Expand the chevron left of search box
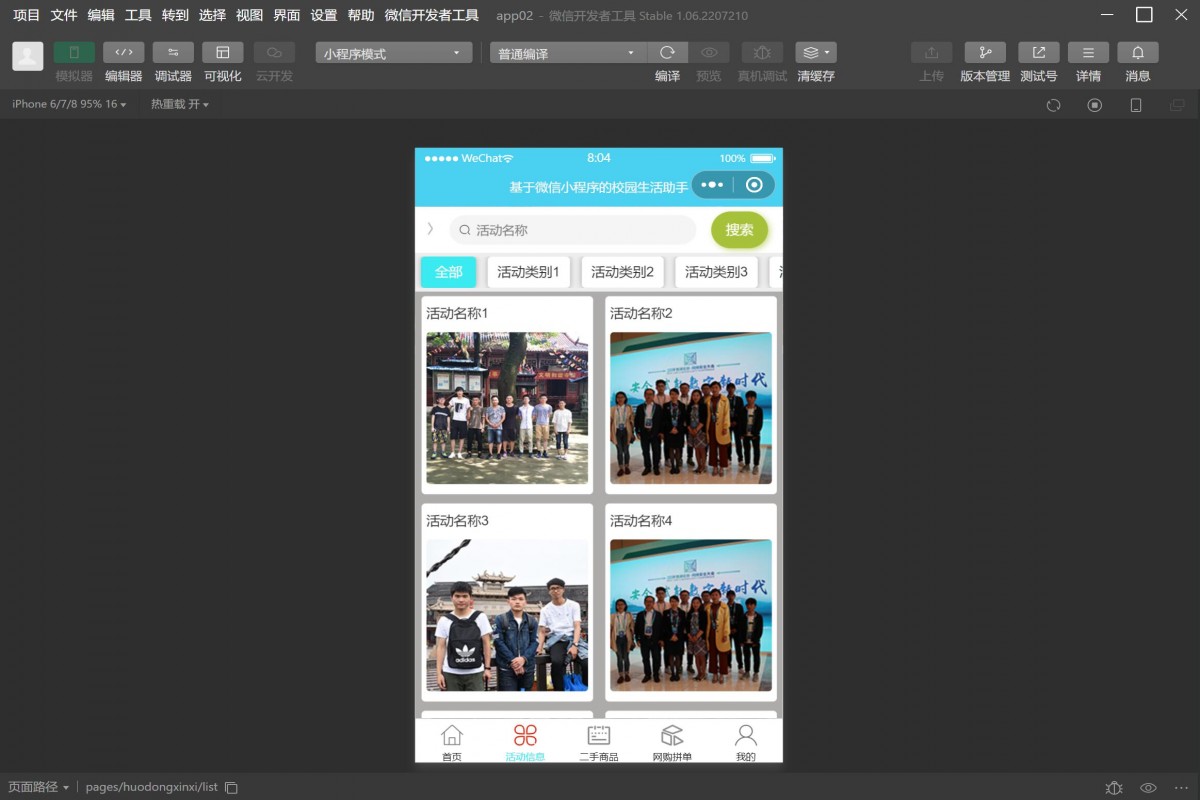Viewport: 1200px width, 800px height. [430, 229]
